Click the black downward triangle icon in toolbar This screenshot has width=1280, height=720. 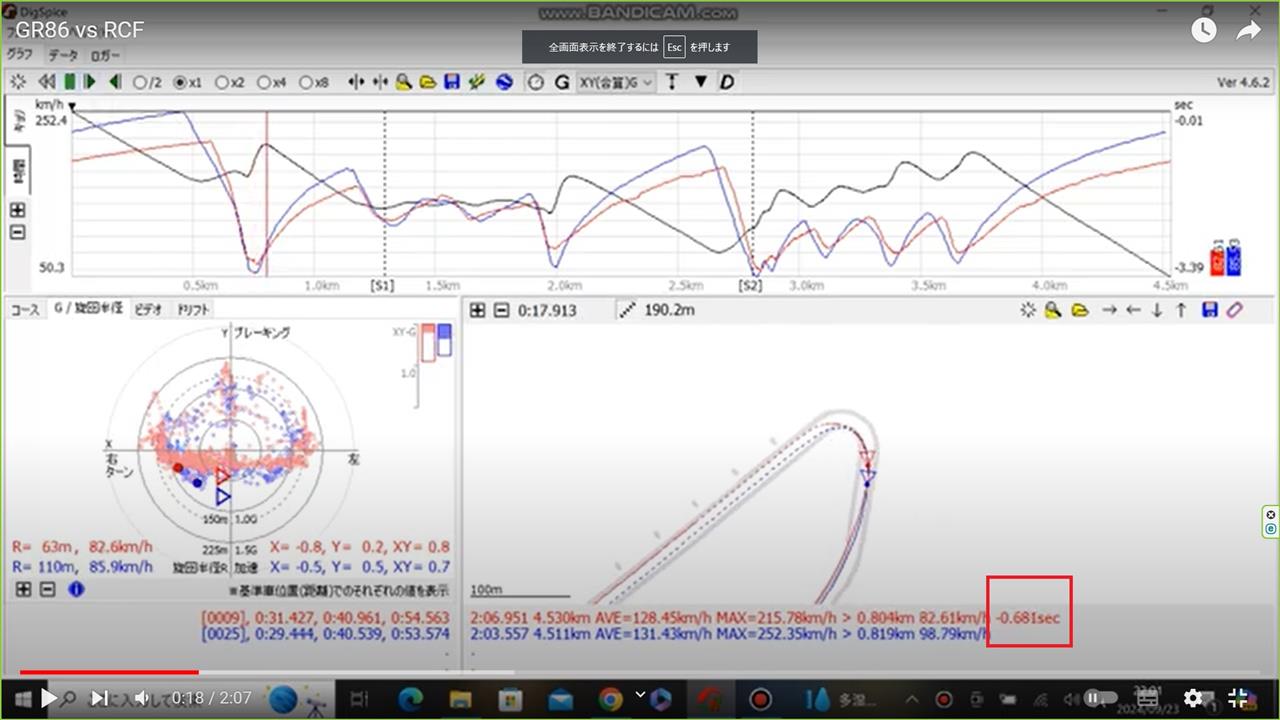pyautogui.click(x=700, y=82)
